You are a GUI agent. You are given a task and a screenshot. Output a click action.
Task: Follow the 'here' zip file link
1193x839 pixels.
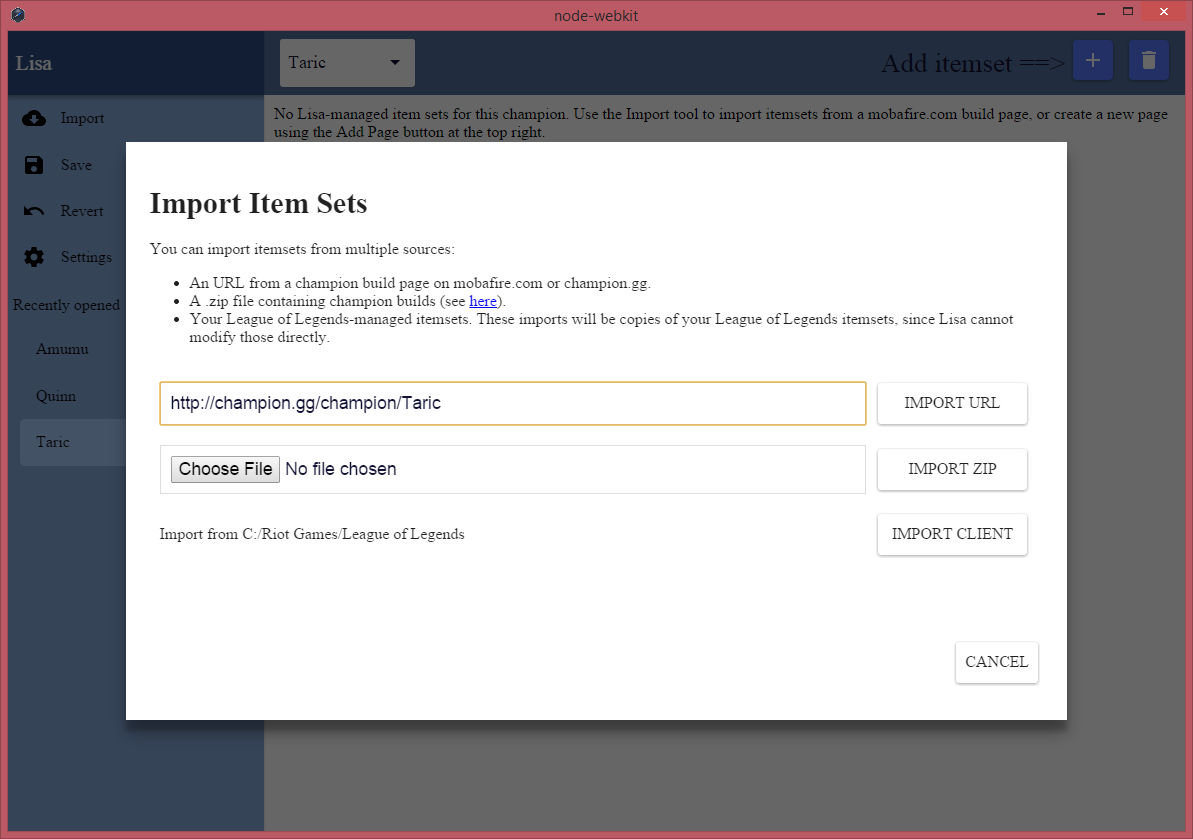(x=483, y=301)
